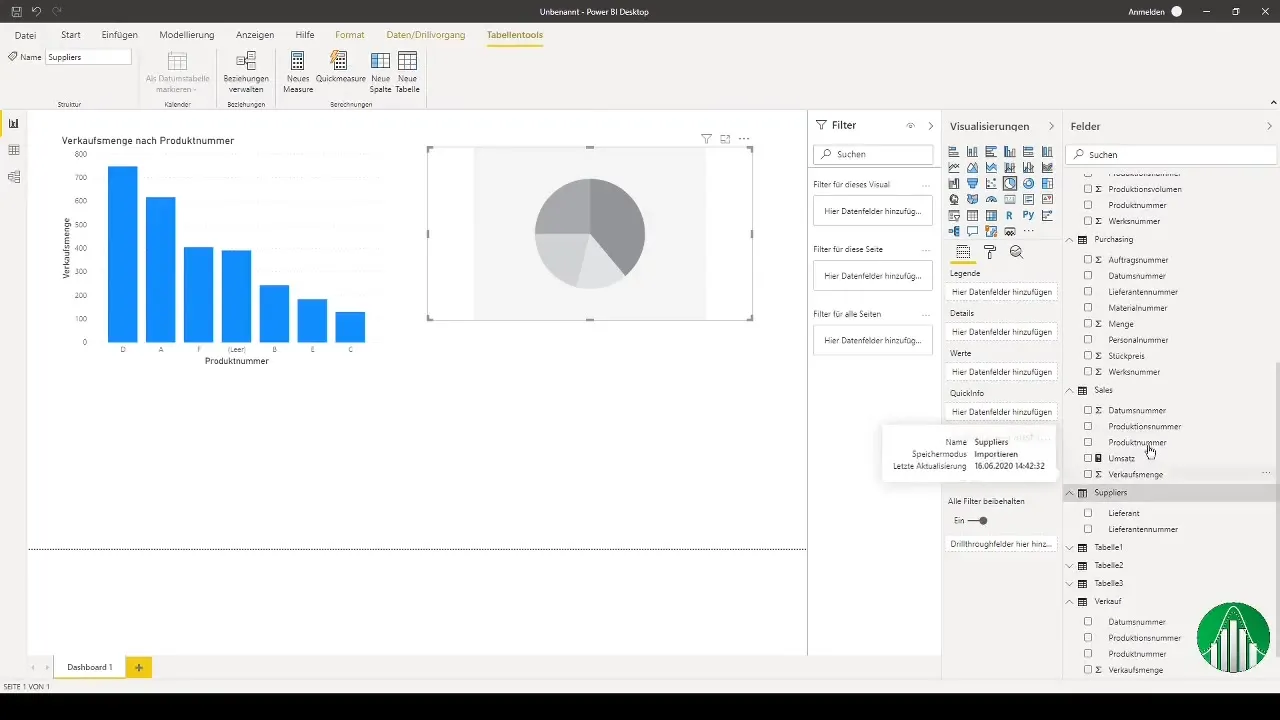Expand Tabelle1 in Felder
Viewport: 1280px width, 720px height.
coord(1069,548)
